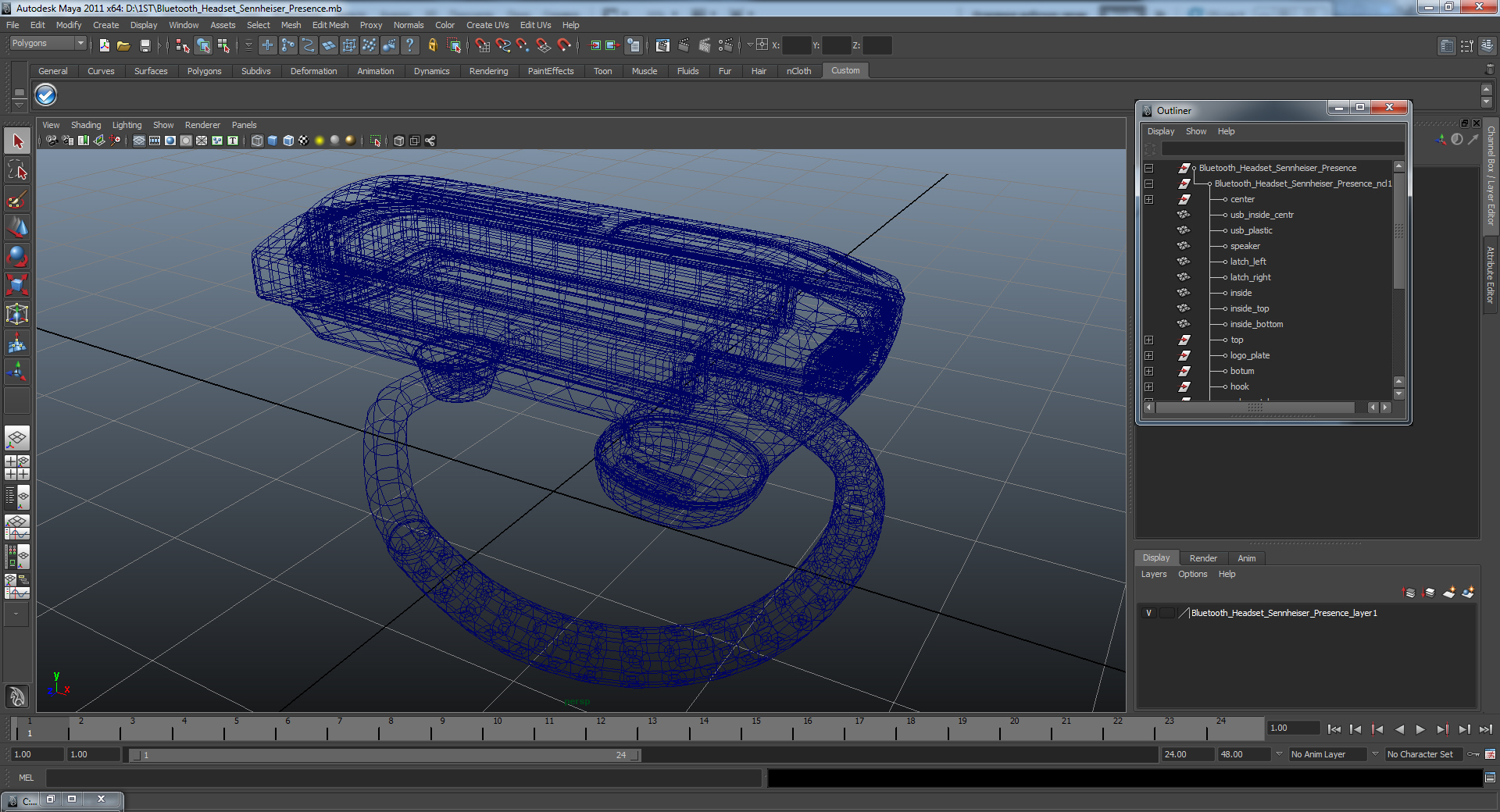The width and height of the screenshot is (1500, 812).
Task: Toggle layer display type box beside V
Action: click(1166, 613)
